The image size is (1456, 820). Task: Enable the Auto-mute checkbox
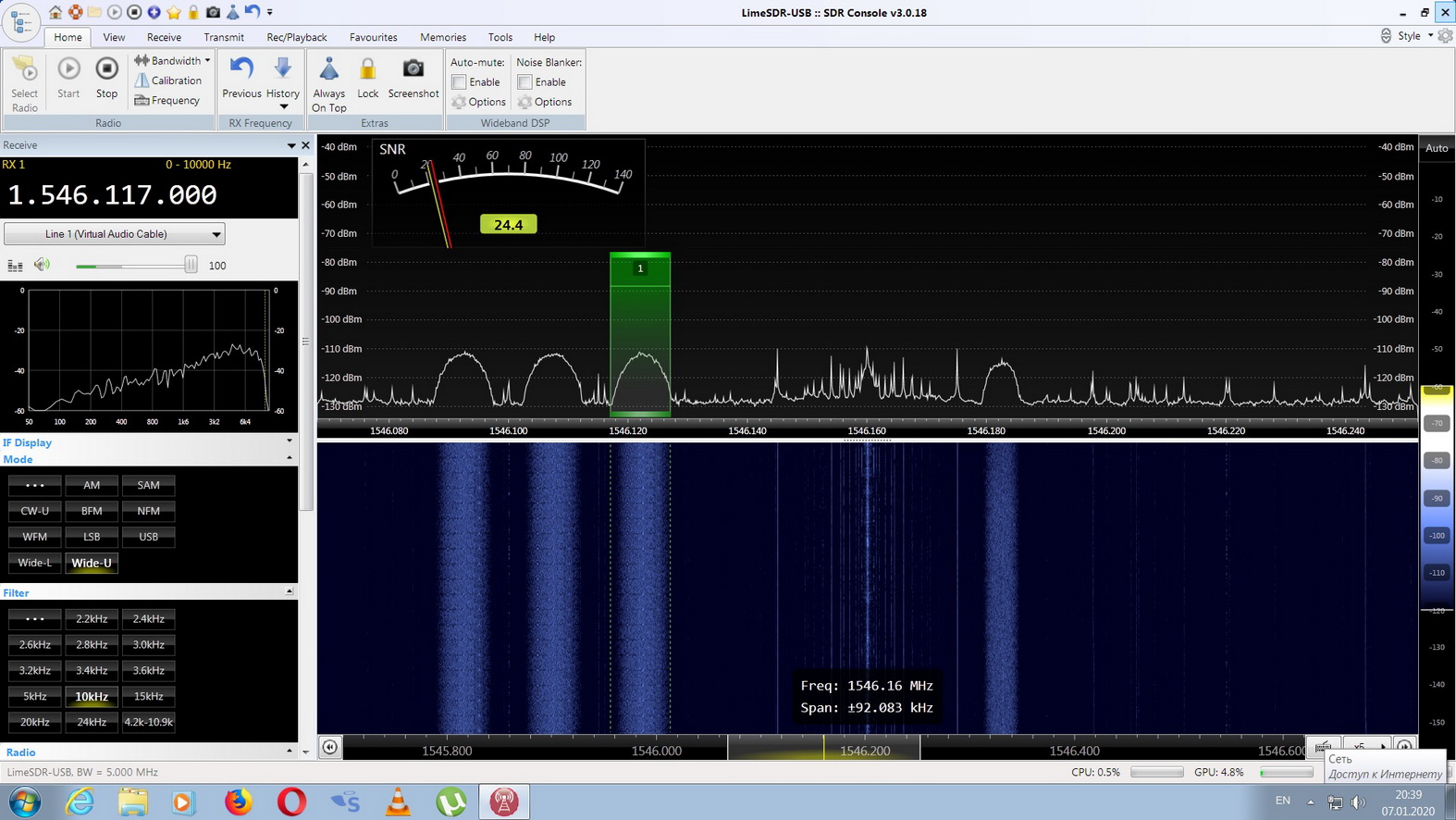click(x=459, y=82)
